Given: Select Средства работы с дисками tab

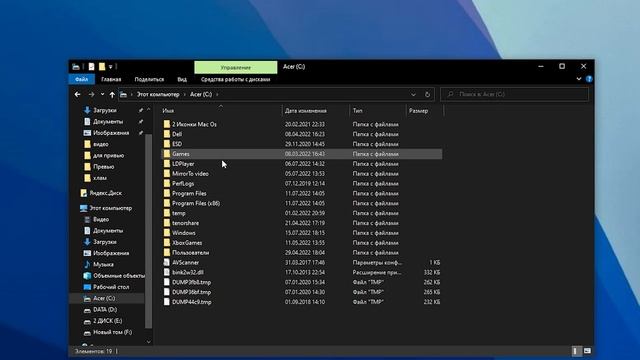Looking at the screenshot, I should coord(236,79).
